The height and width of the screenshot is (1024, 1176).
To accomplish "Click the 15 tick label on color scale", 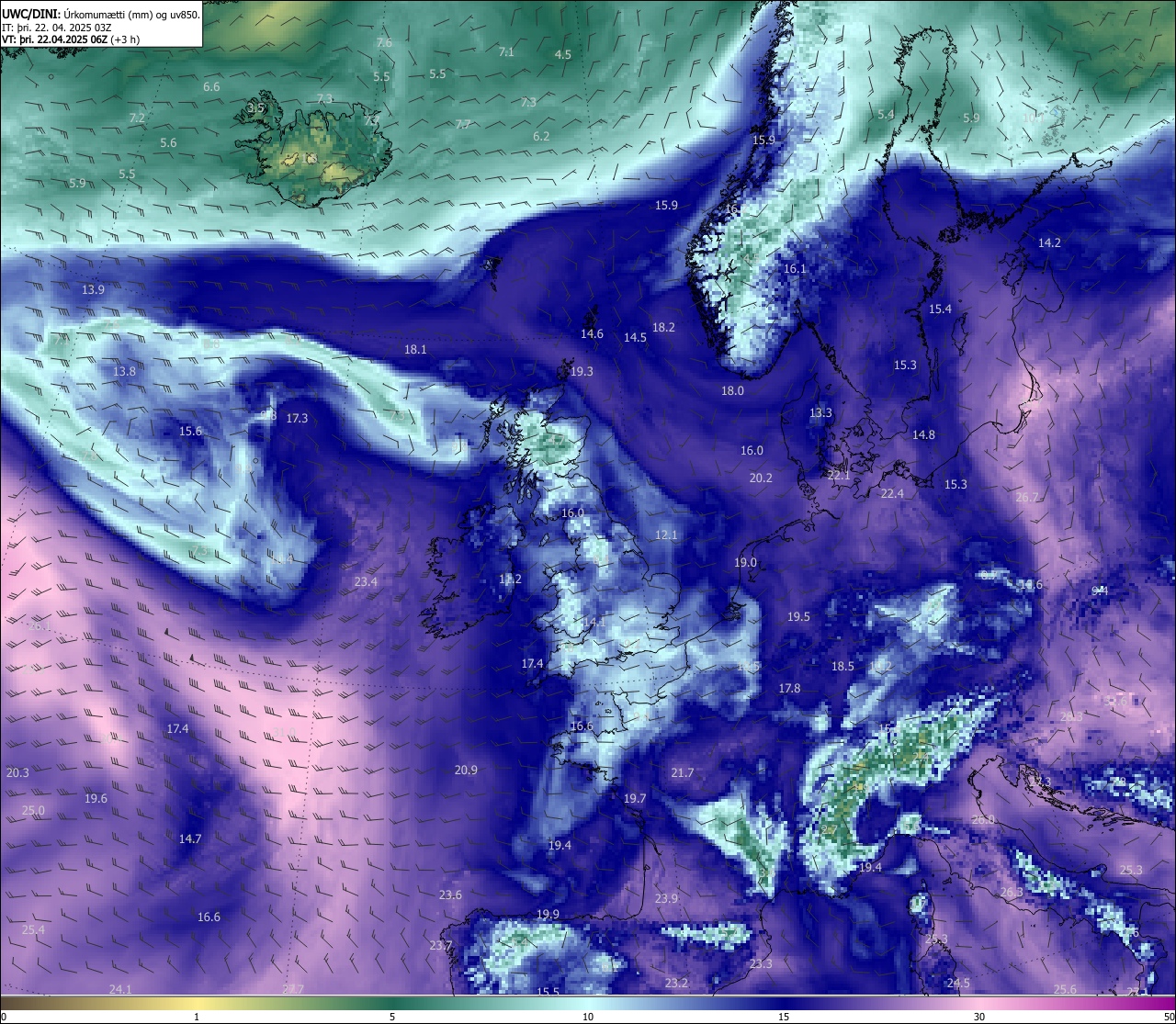I will (x=784, y=1017).
